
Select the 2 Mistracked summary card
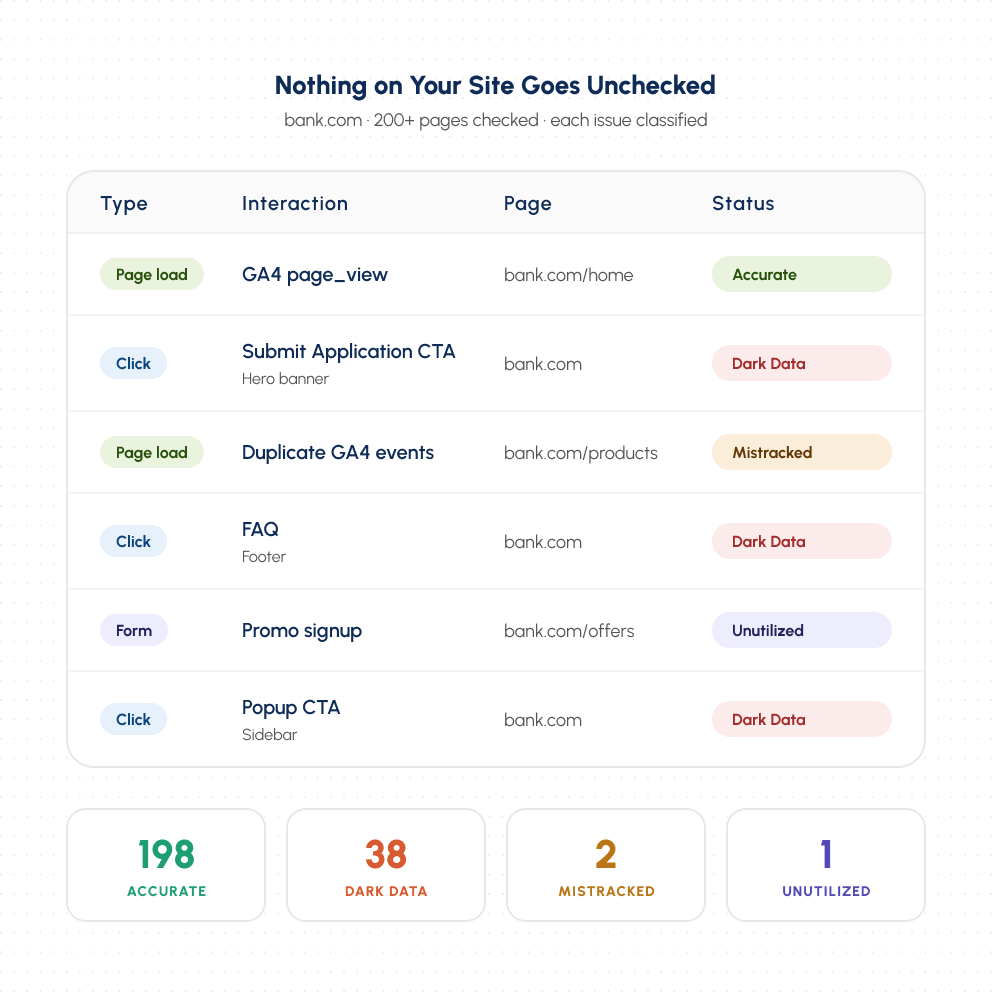[605, 865]
